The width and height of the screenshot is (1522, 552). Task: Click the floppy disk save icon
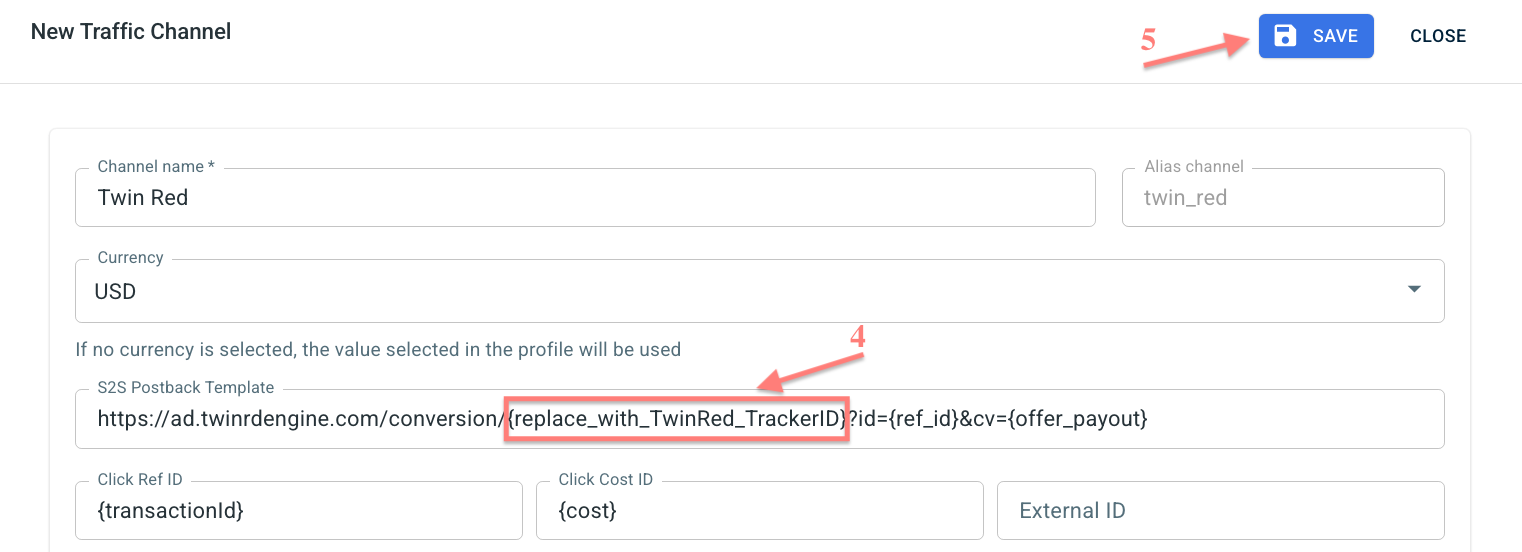point(1285,36)
